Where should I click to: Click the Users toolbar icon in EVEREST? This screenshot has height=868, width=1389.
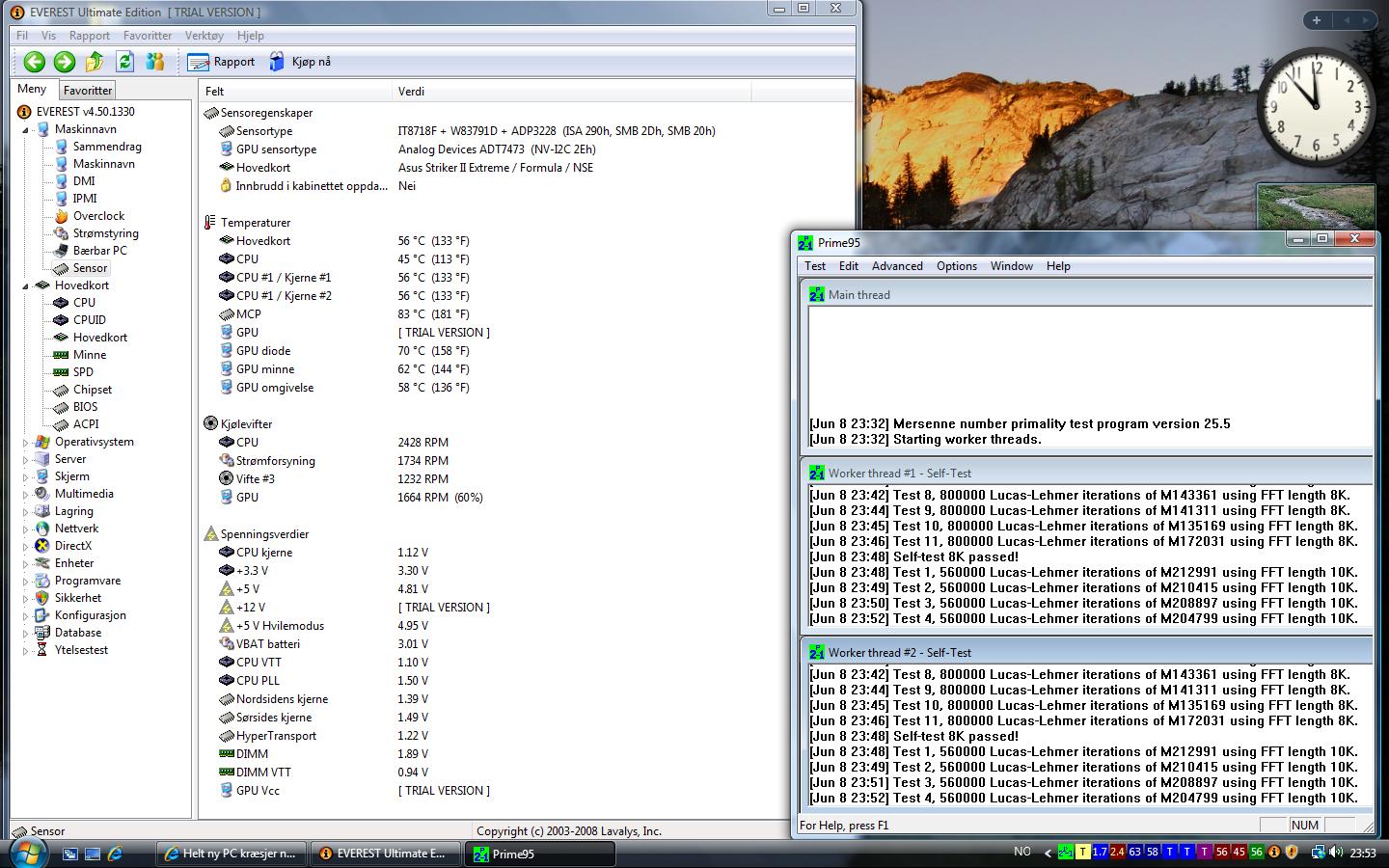point(154,62)
